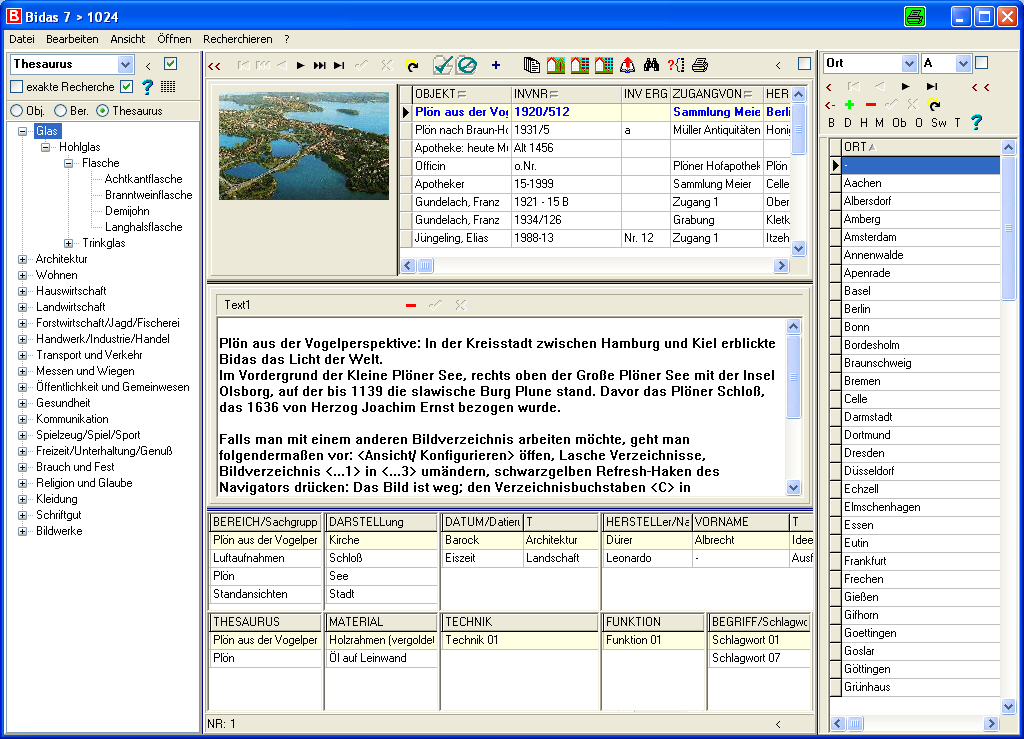The image size is (1024, 739).
Task: Click the Ob filter letter in Ort panel
Action: (899, 123)
